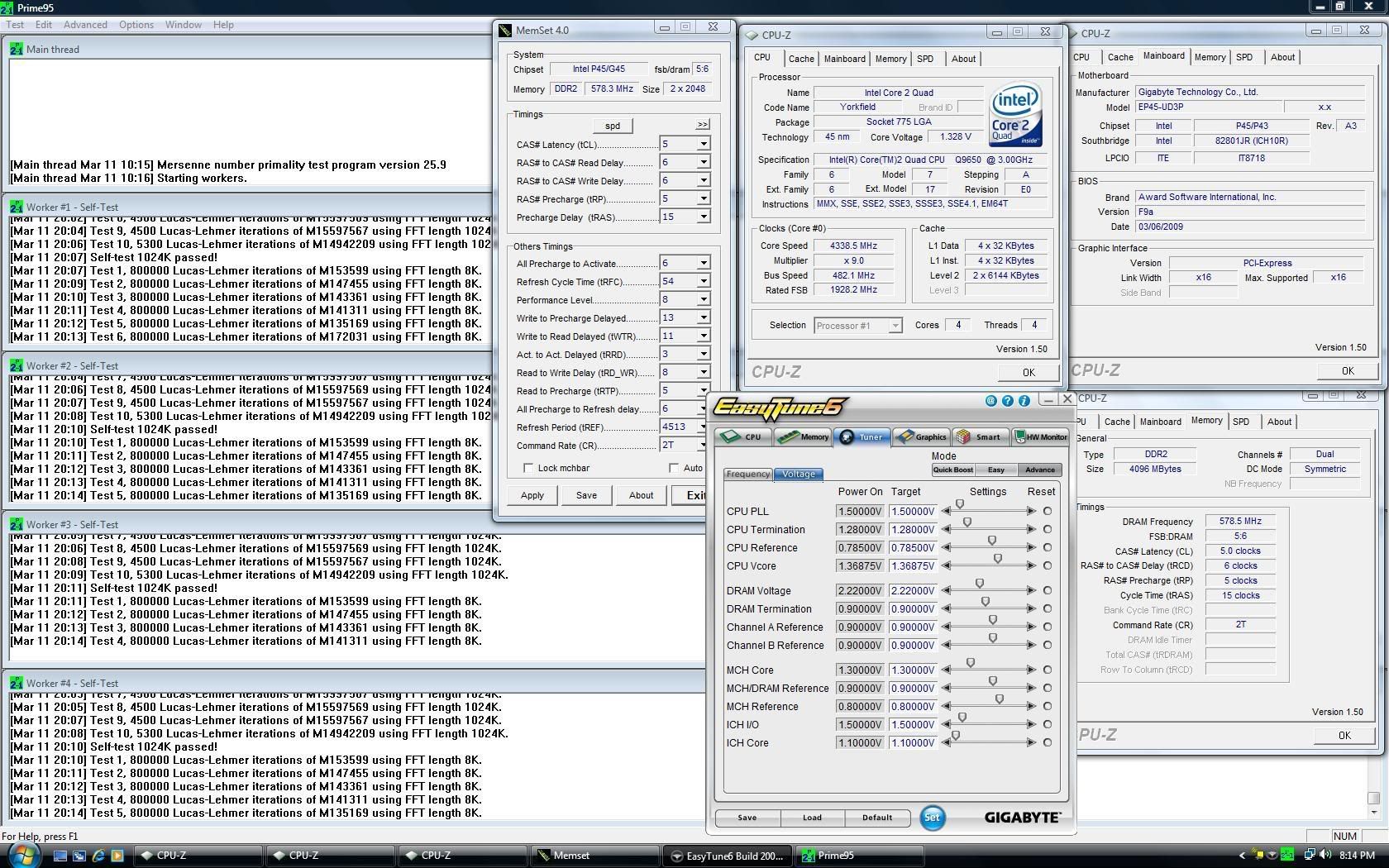Open RAS# Precharge (tRP) dropdown
Image resolution: width=1389 pixels, height=868 pixels.
pos(704,198)
